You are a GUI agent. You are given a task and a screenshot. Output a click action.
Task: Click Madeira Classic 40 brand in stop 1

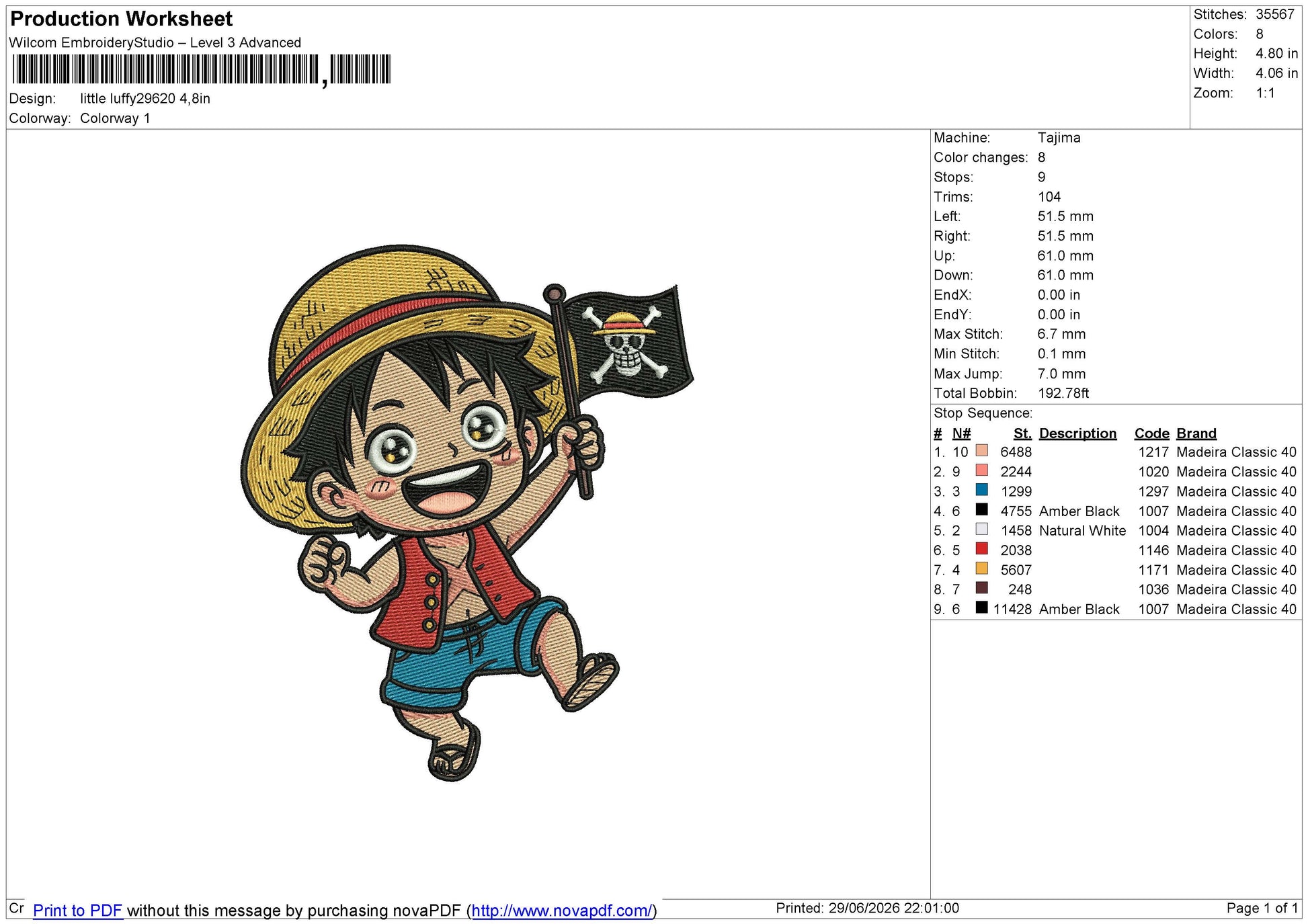click(x=1236, y=452)
